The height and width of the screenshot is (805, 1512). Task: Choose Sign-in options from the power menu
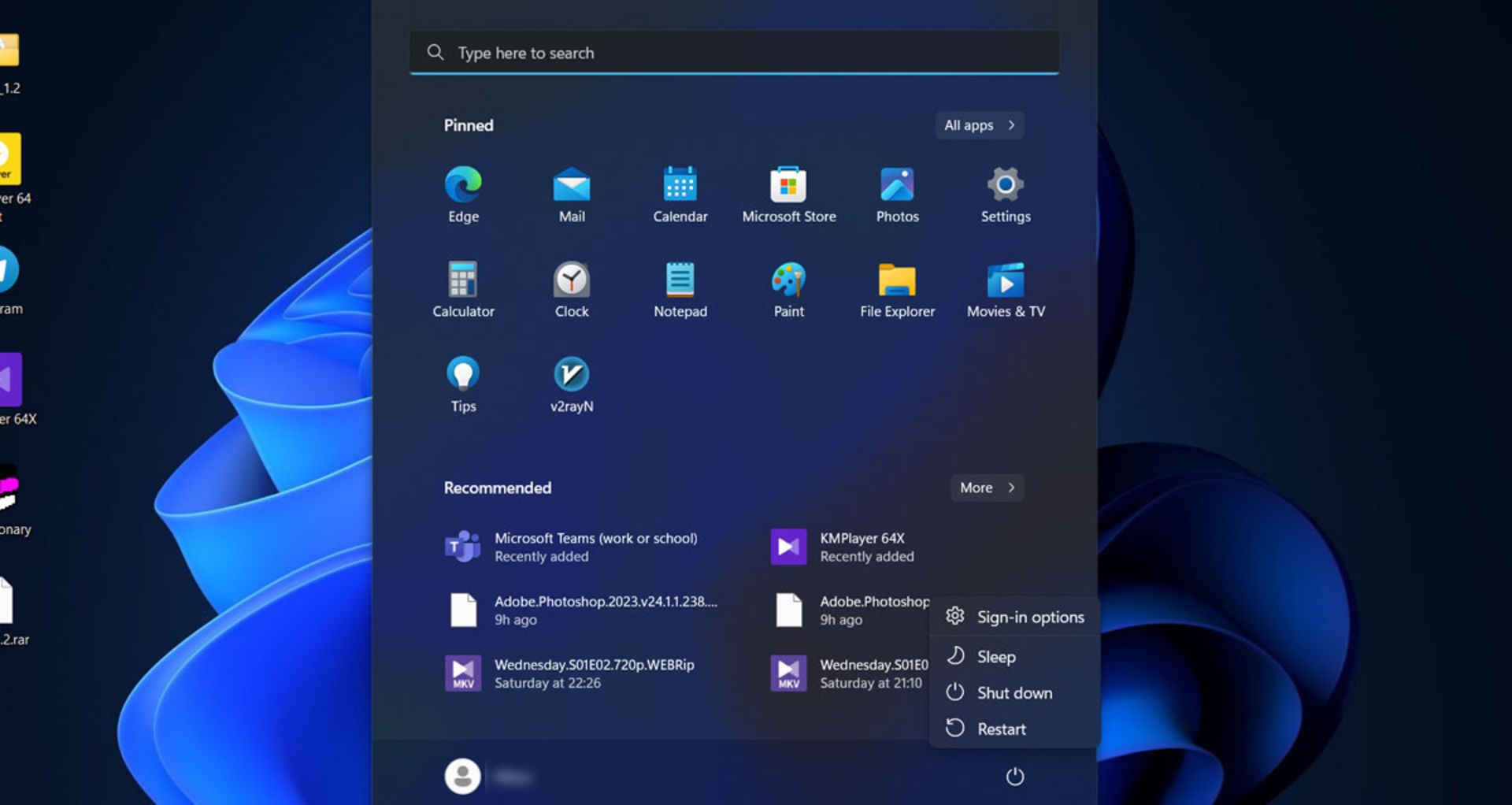1015,617
